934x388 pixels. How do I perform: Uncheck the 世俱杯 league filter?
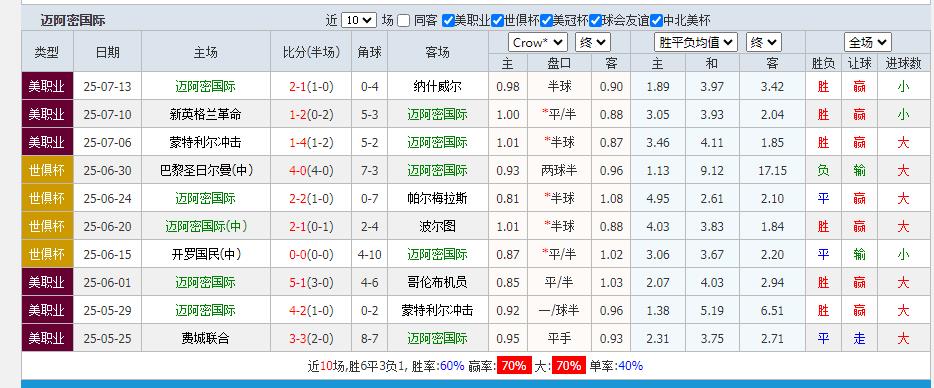(x=498, y=21)
